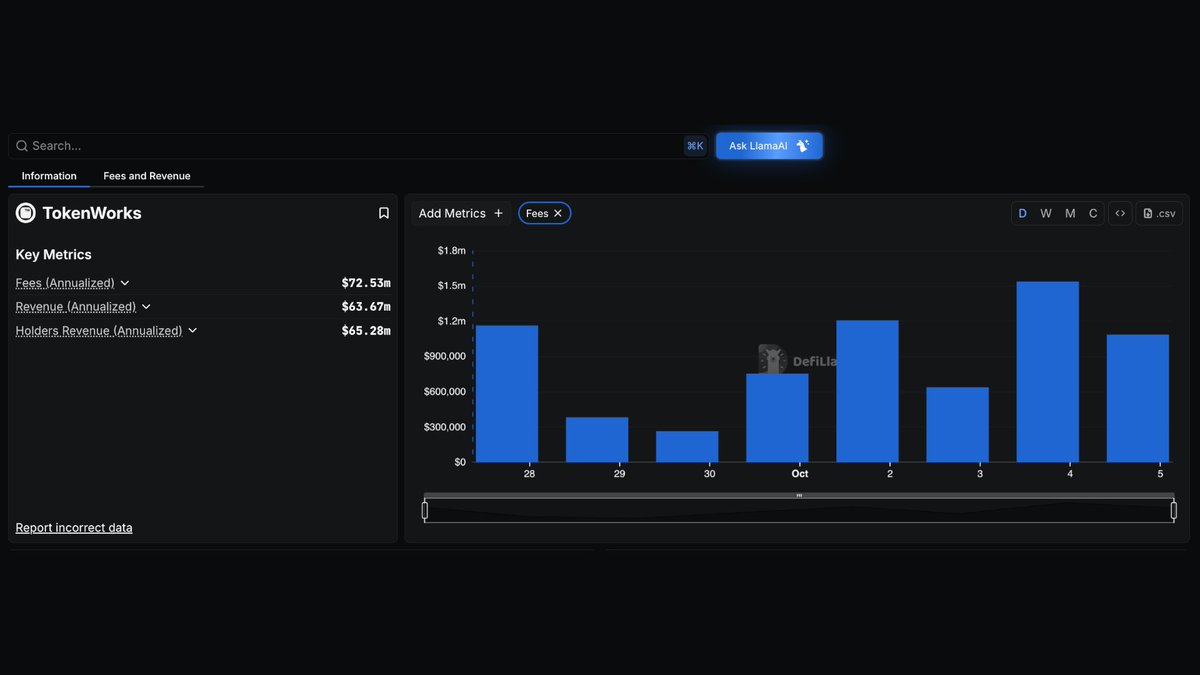Click the TokenWorks logo icon
The width and height of the screenshot is (1200, 675).
click(26, 213)
